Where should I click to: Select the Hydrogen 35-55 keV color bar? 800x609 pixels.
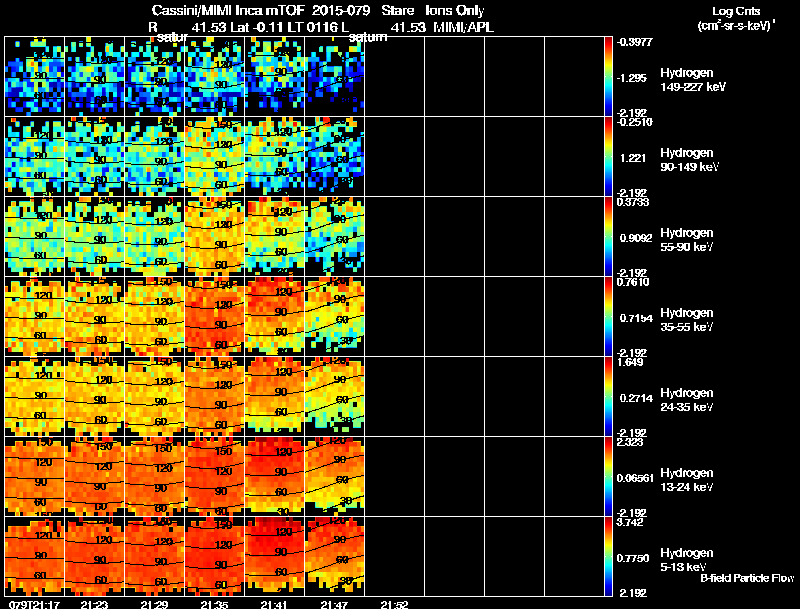point(608,316)
